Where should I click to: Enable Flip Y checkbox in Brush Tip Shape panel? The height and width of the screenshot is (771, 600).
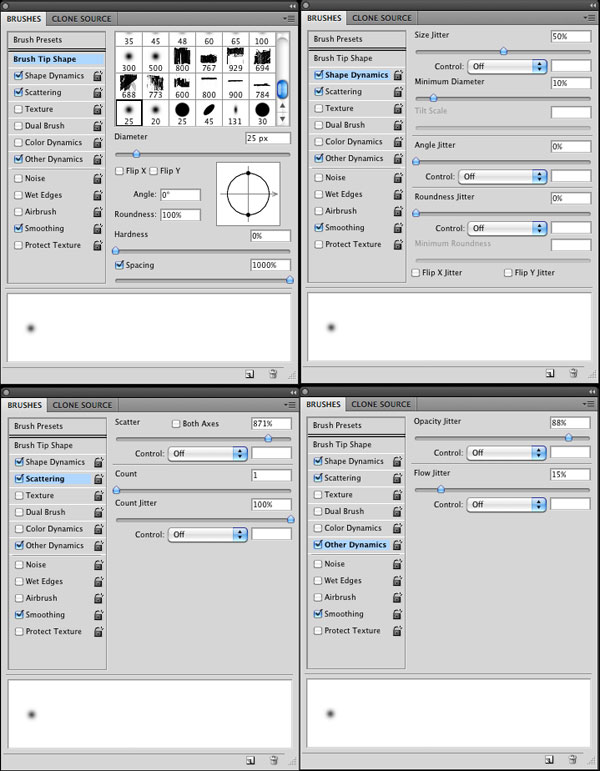153,171
